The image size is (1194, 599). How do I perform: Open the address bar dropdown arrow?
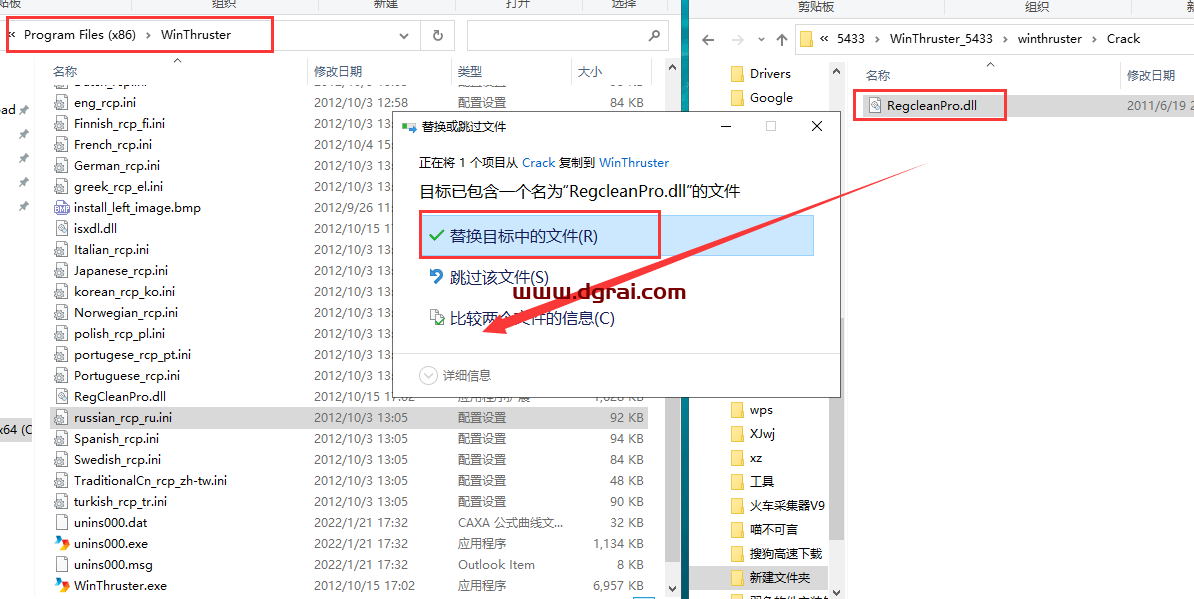pos(404,35)
